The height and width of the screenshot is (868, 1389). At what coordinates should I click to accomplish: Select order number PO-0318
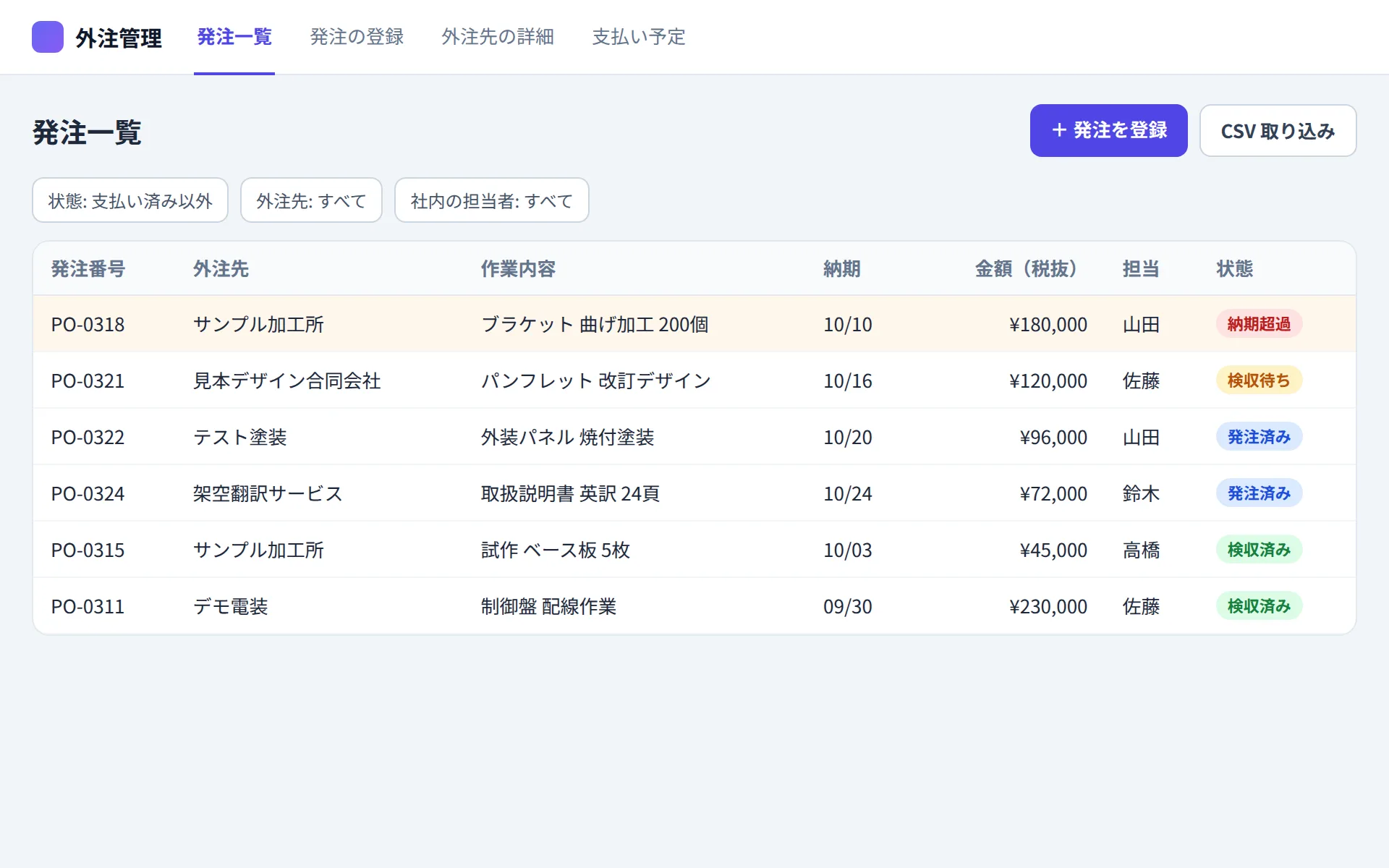88,324
